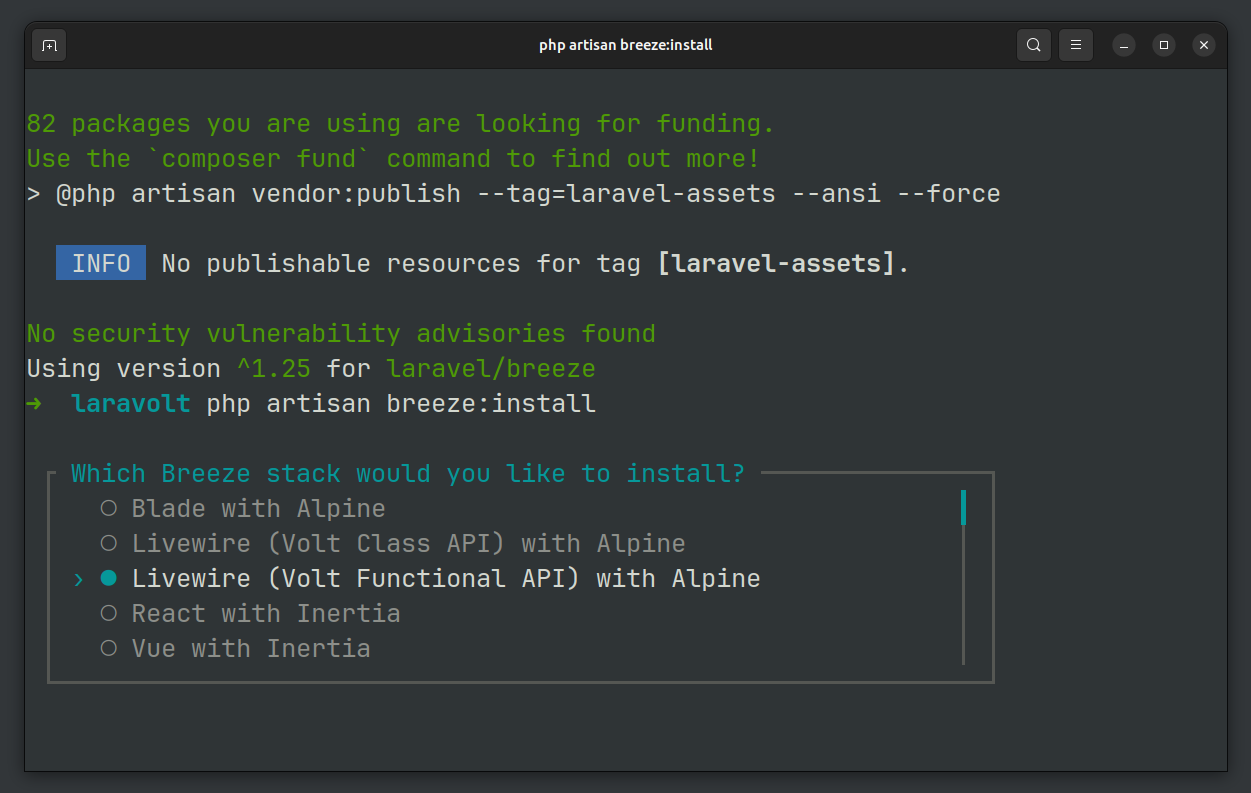
Task: Click the '[laravel-assets]' tag text
Action: click(x=775, y=264)
